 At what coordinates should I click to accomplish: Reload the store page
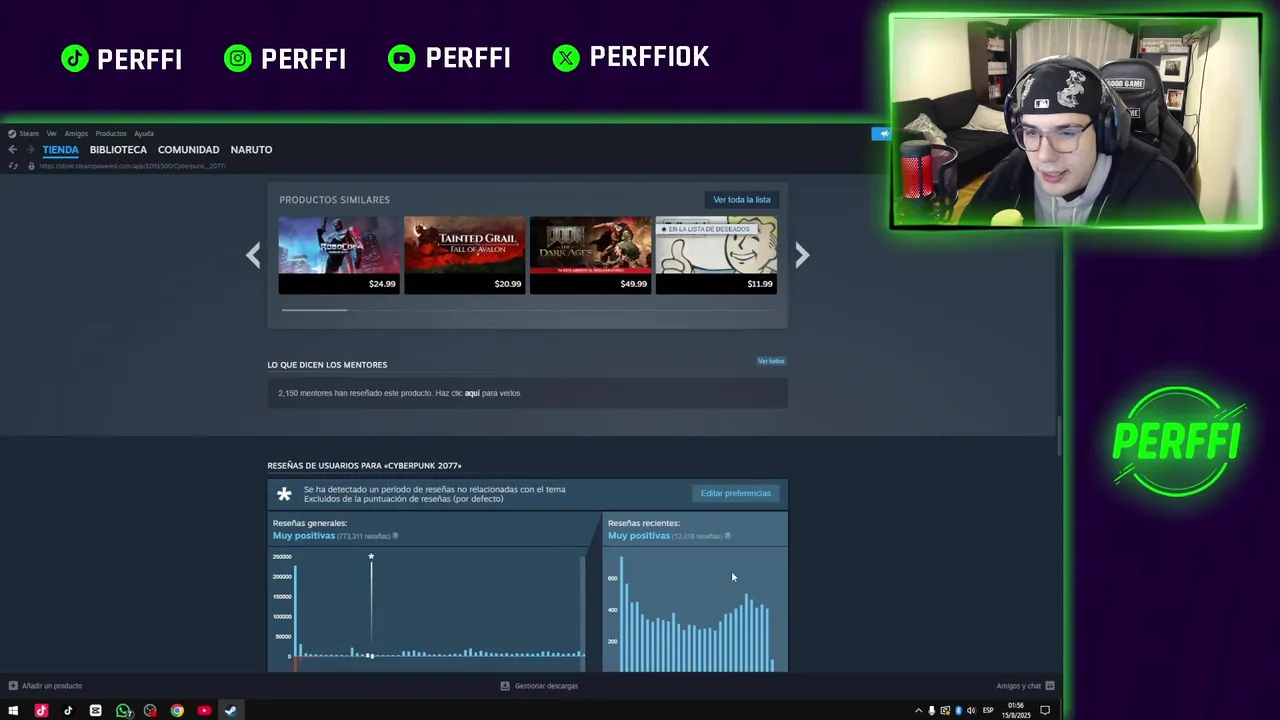12,165
